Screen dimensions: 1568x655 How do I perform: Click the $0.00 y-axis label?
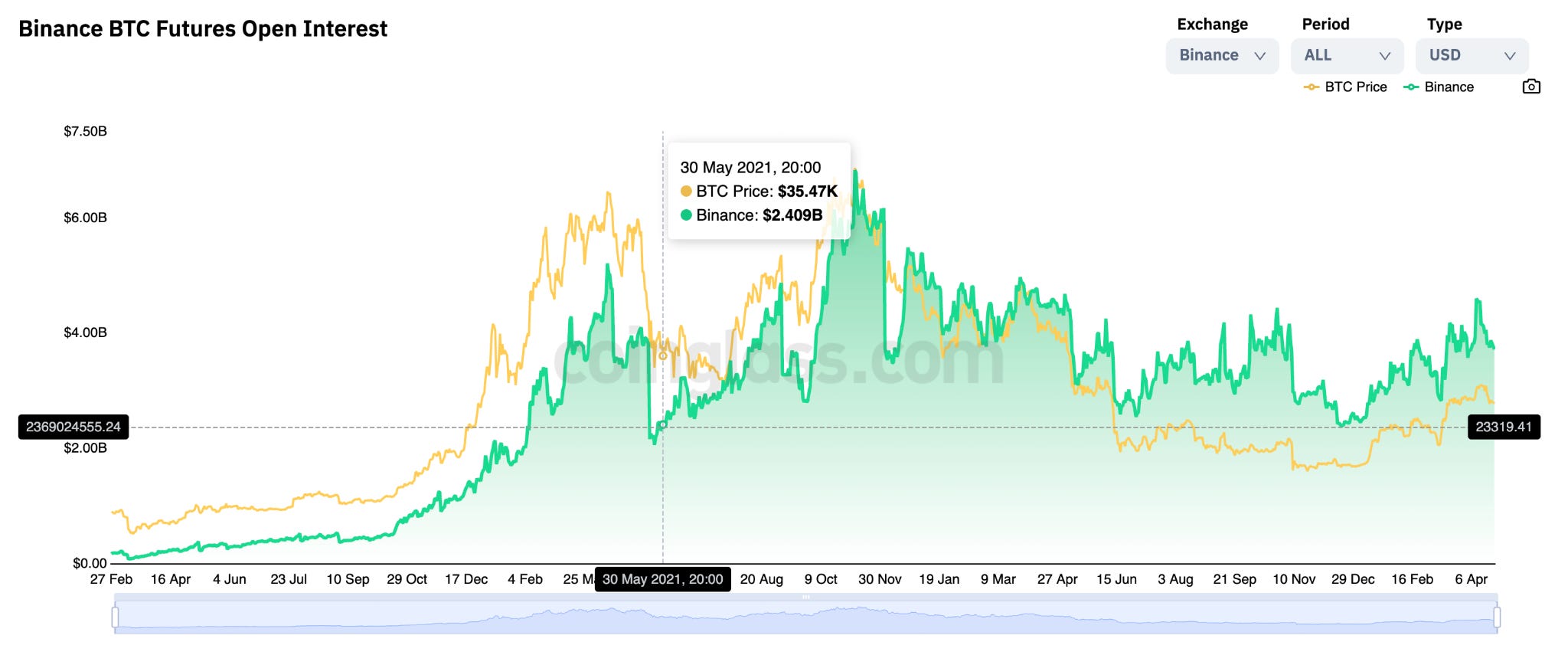[x=90, y=564]
